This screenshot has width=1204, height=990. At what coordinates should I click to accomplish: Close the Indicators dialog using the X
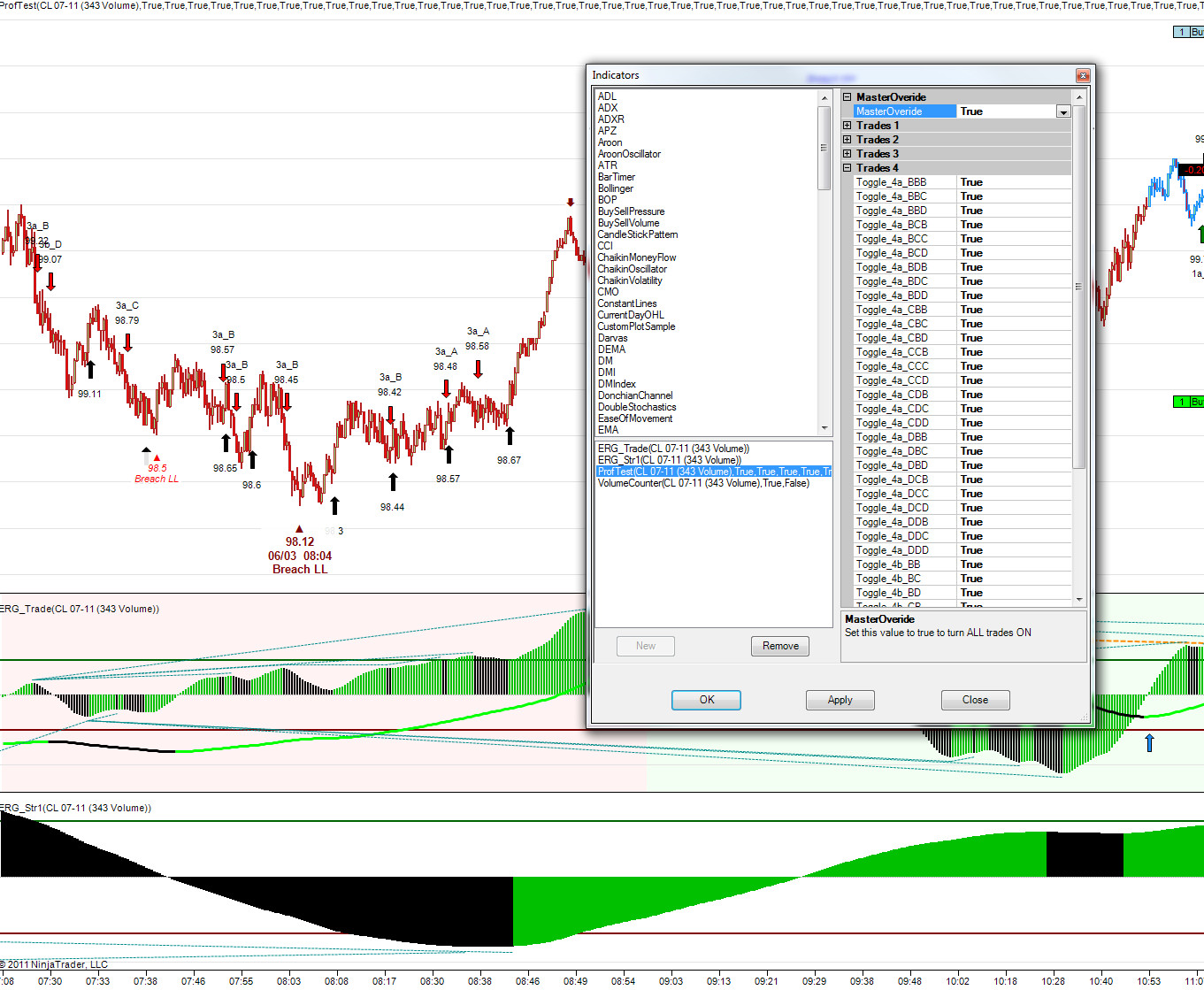(x=1082, y=76)
